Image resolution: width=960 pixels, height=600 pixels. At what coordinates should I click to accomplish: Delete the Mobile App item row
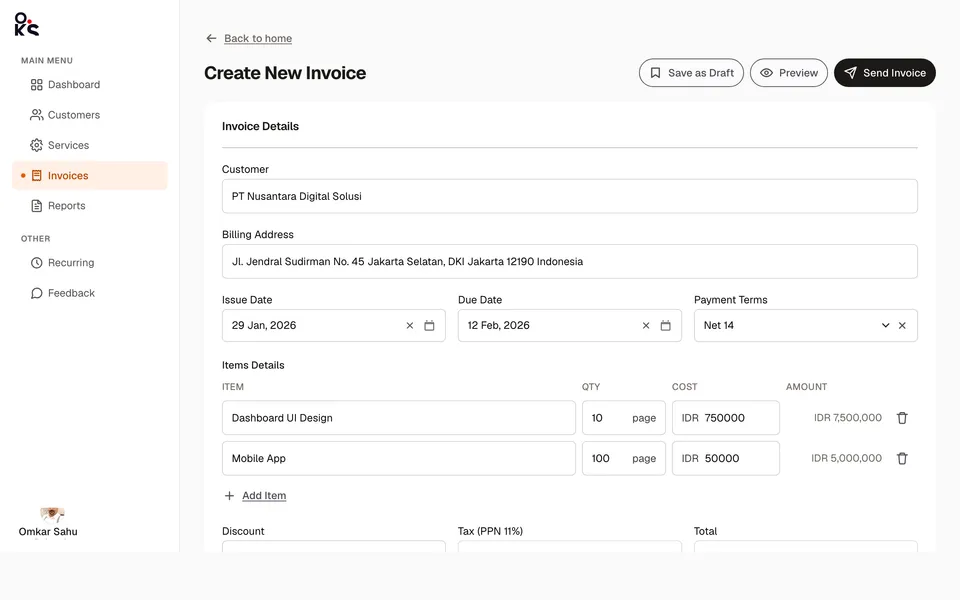click(x=902, y=459)
